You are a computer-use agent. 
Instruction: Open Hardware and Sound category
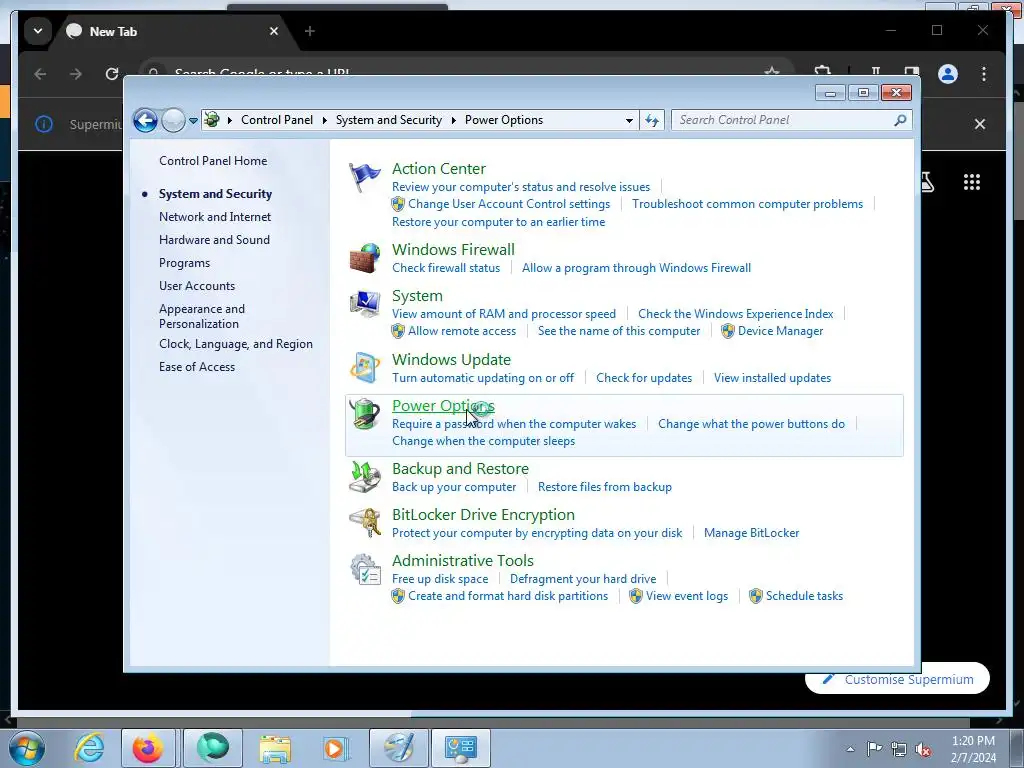[214, 240]
